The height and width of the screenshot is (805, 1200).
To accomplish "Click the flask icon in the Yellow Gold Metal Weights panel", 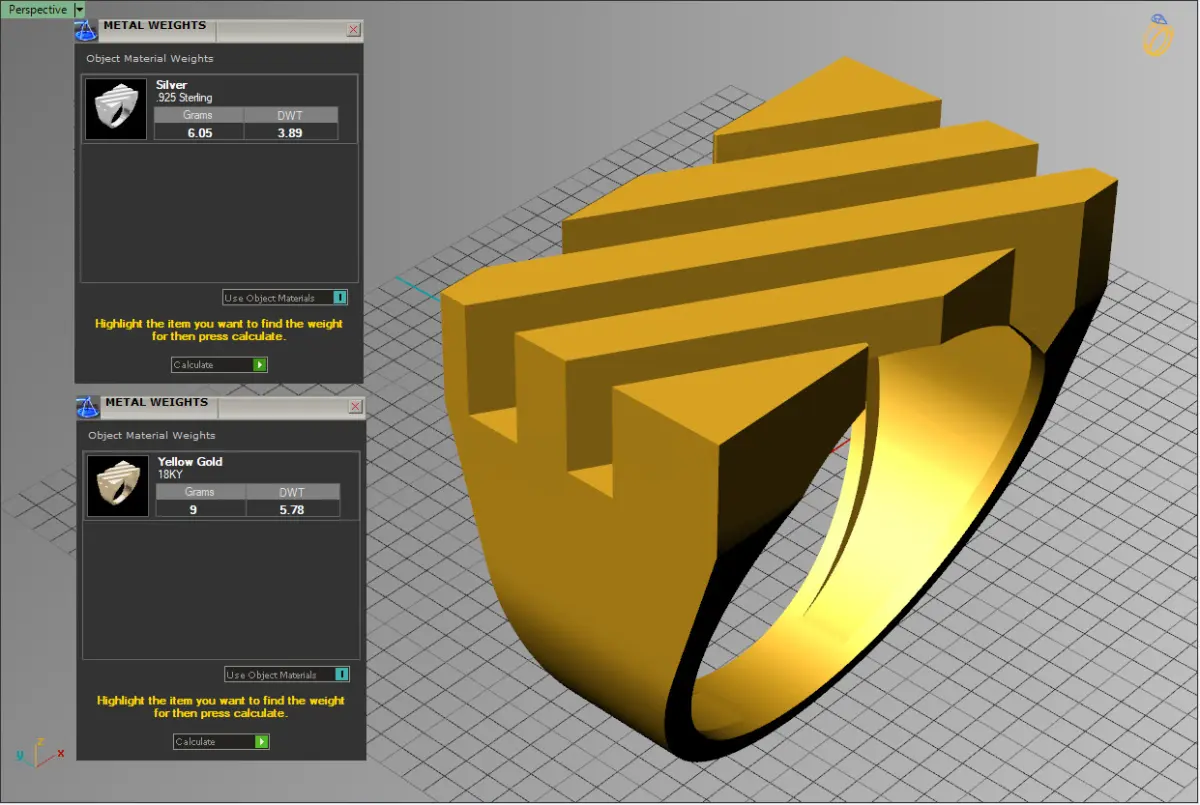I will tap(87, 407).
